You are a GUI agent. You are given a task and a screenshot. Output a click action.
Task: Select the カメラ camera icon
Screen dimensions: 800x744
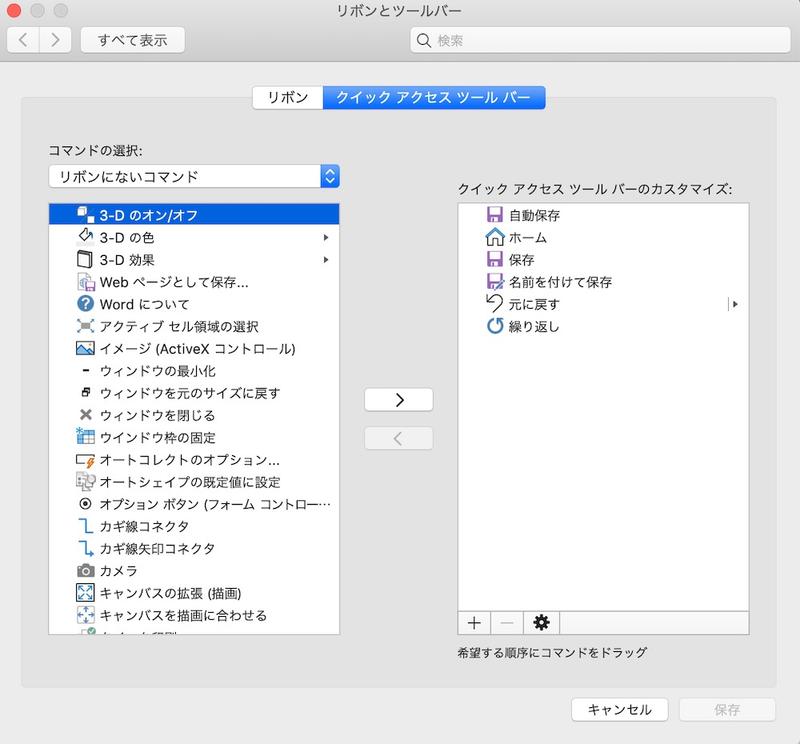85,570
